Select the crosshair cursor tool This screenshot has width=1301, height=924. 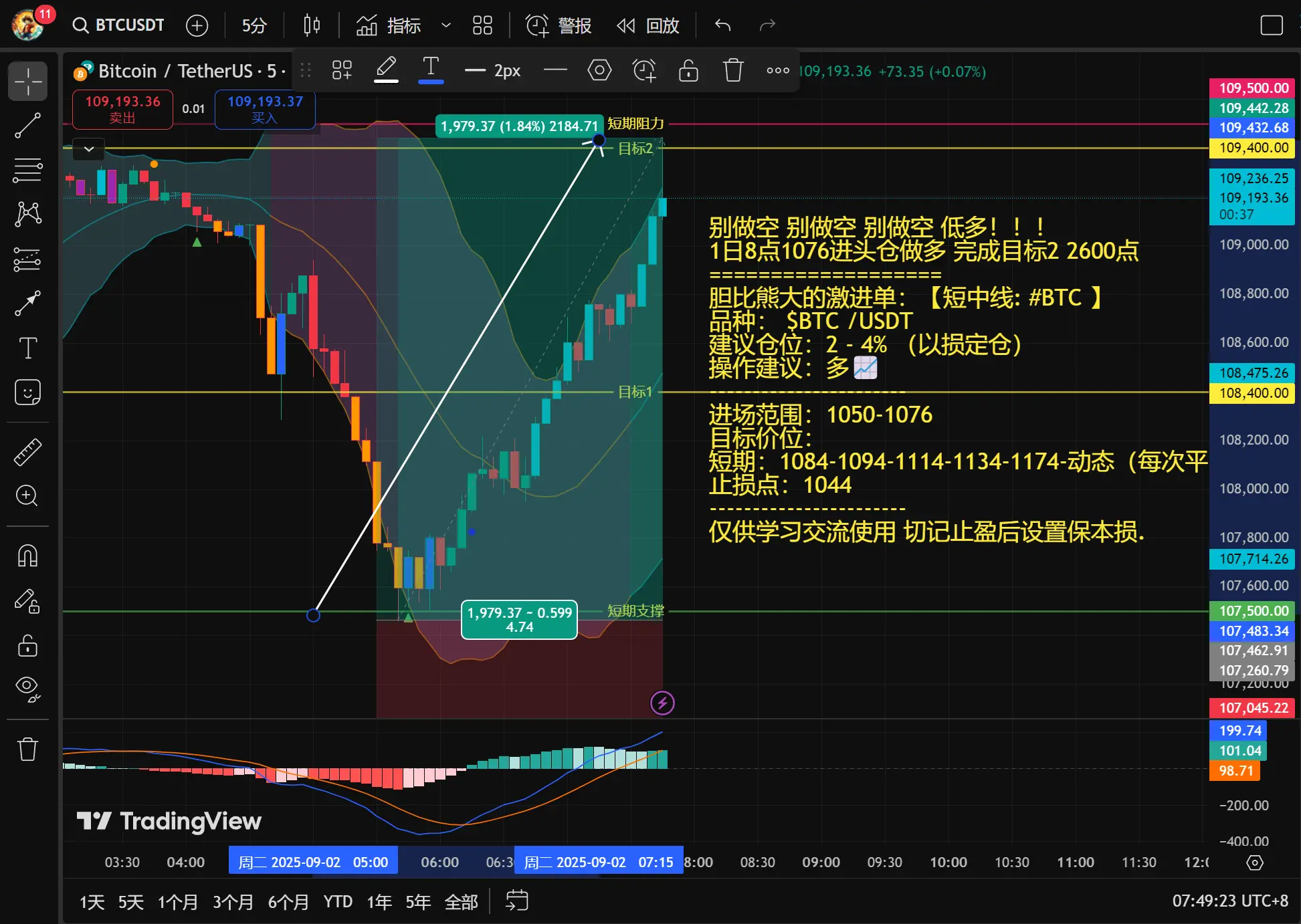point(27,82)
